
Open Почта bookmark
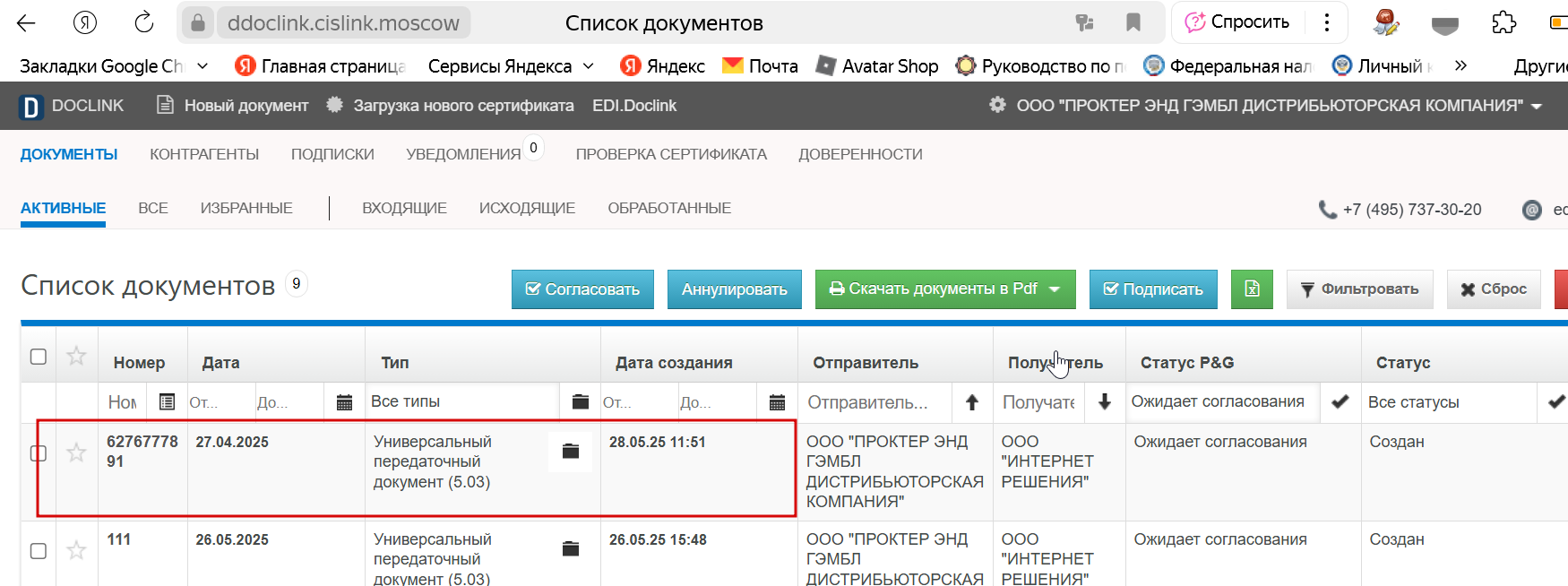(x=760, y=66)
